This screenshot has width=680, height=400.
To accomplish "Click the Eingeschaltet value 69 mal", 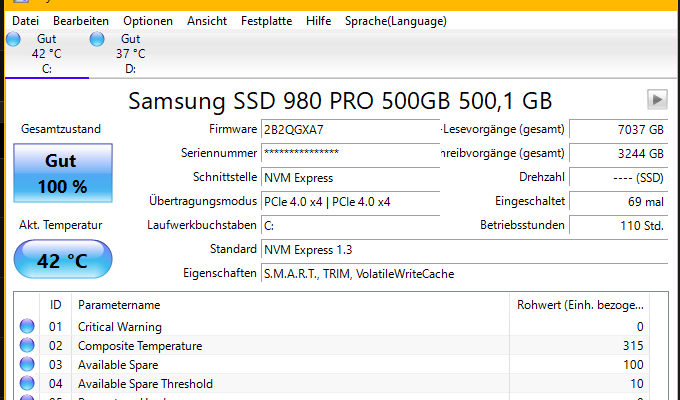I will tap(618, 201).
